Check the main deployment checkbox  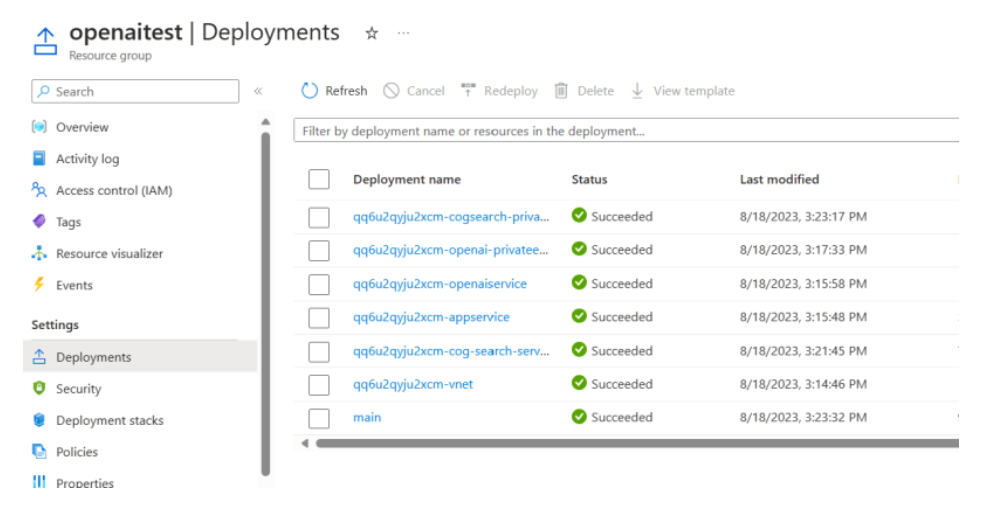point(319,419)
